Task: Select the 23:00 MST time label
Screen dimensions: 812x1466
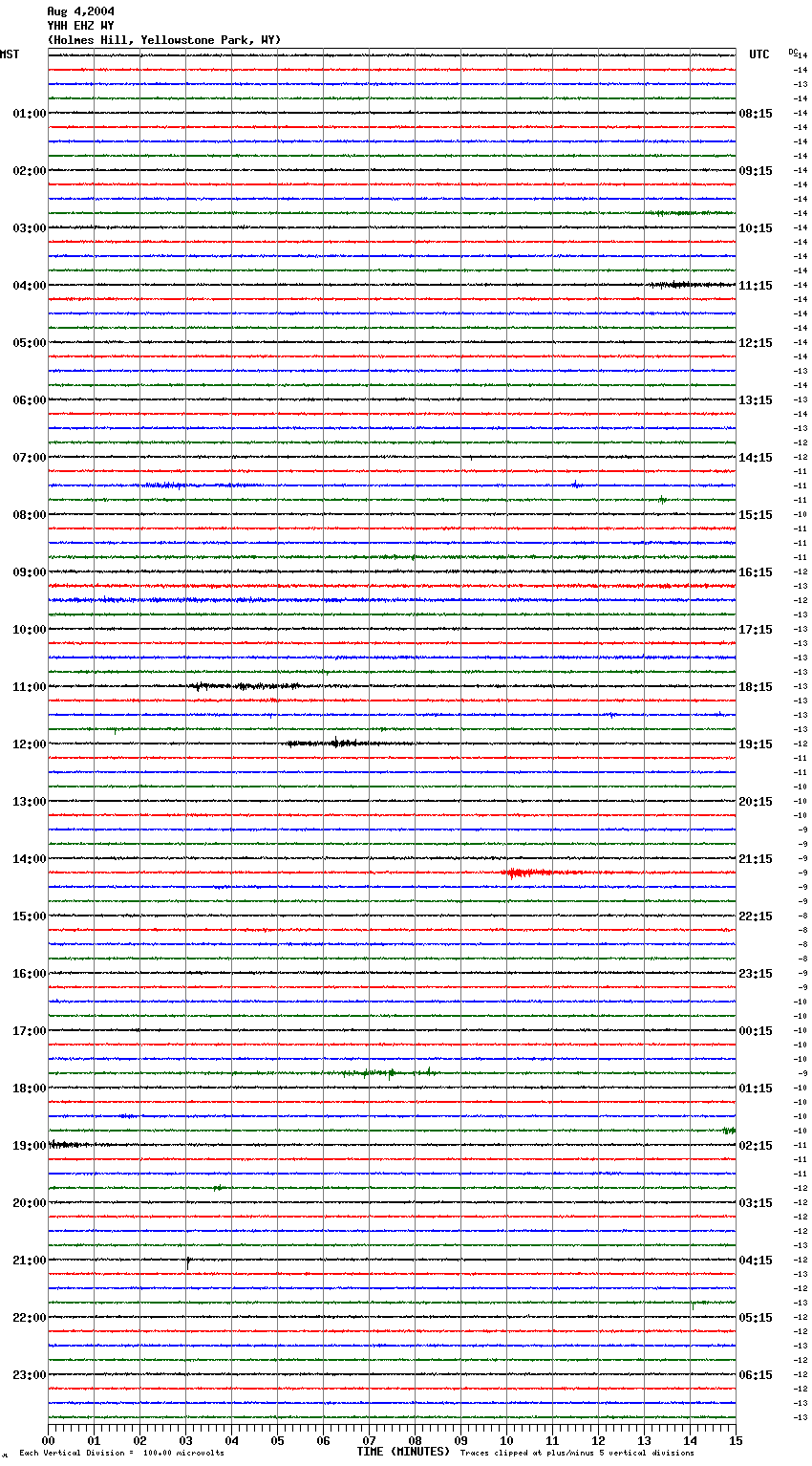Action: click(30, 1375)
